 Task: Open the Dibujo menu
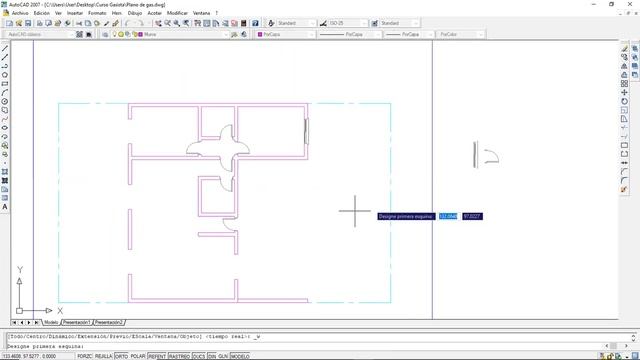pos(135,13)
